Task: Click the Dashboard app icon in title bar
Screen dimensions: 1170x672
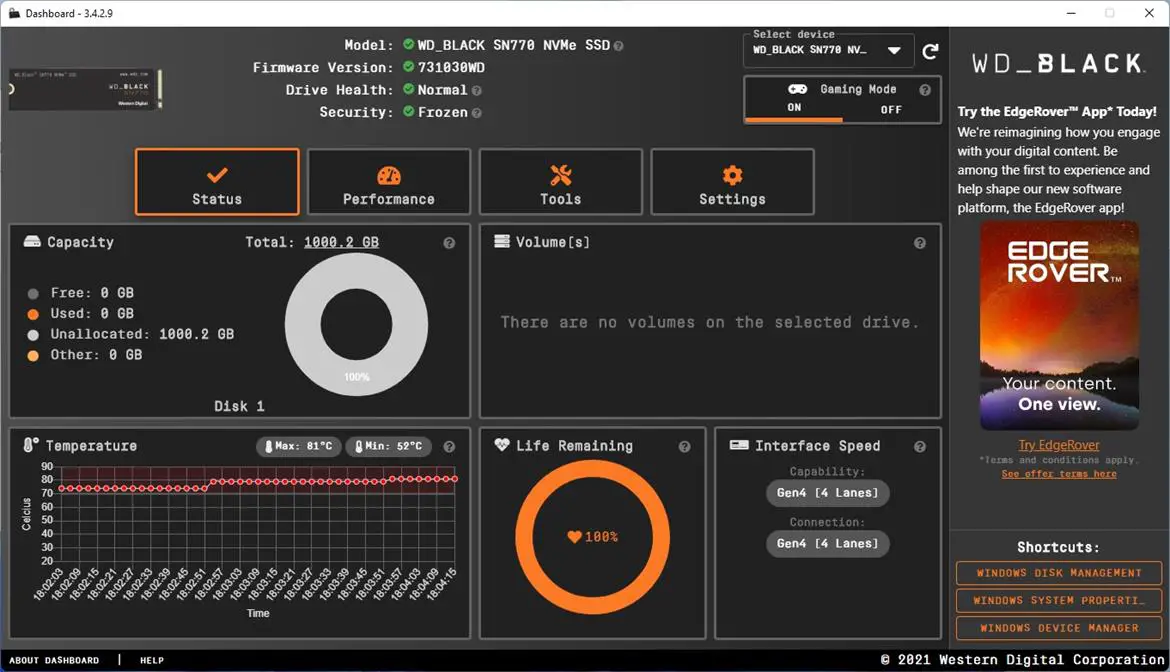Action: click(14, 13)
